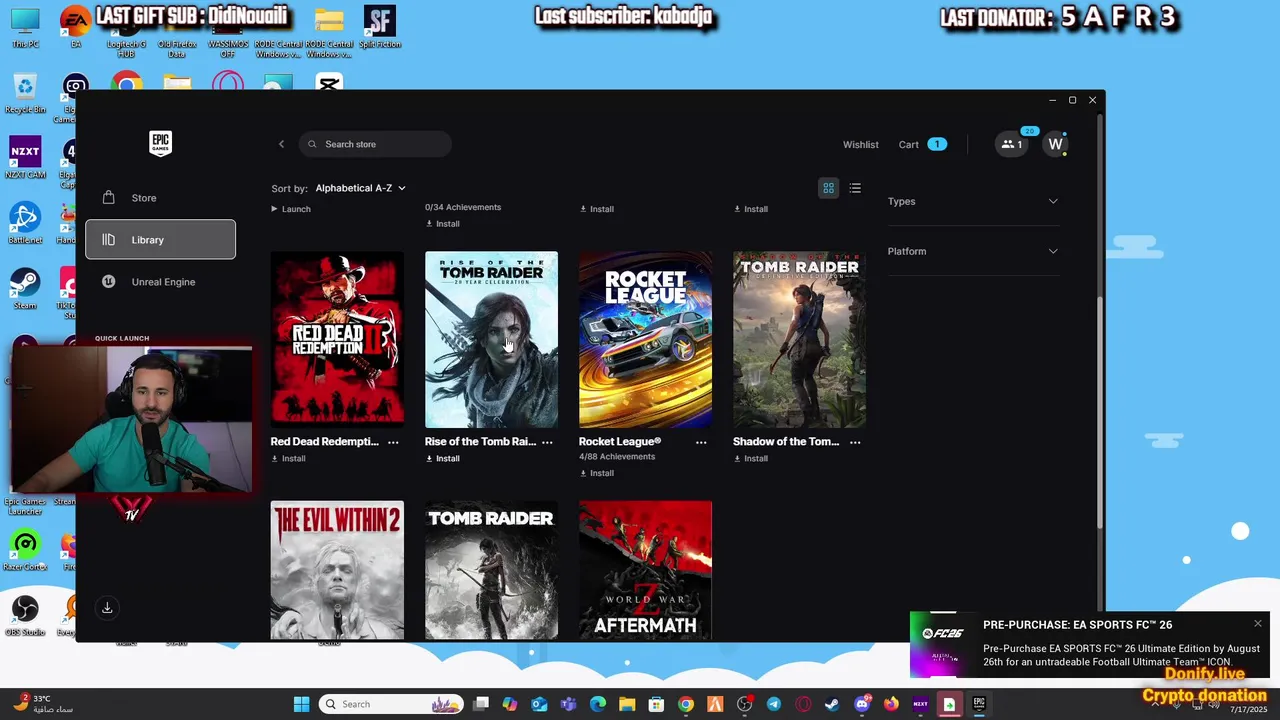Click the Search store input field

point(375,144)
